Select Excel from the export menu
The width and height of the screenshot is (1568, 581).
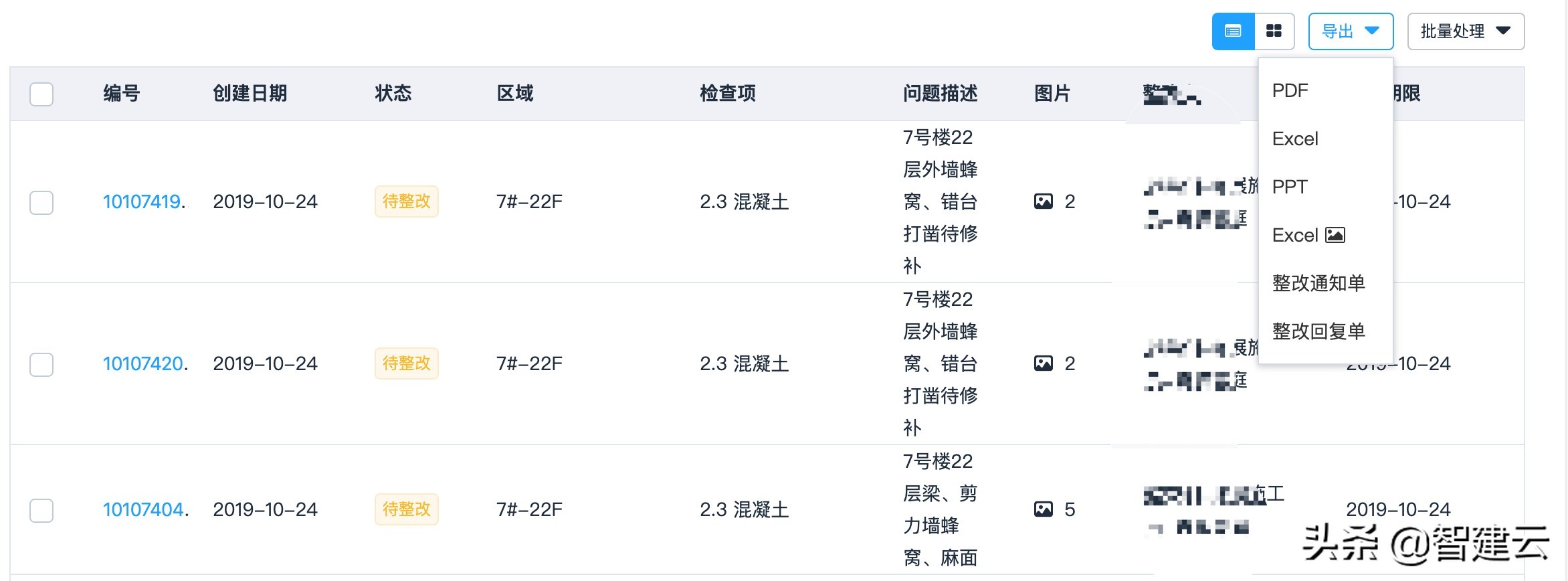1295,139
